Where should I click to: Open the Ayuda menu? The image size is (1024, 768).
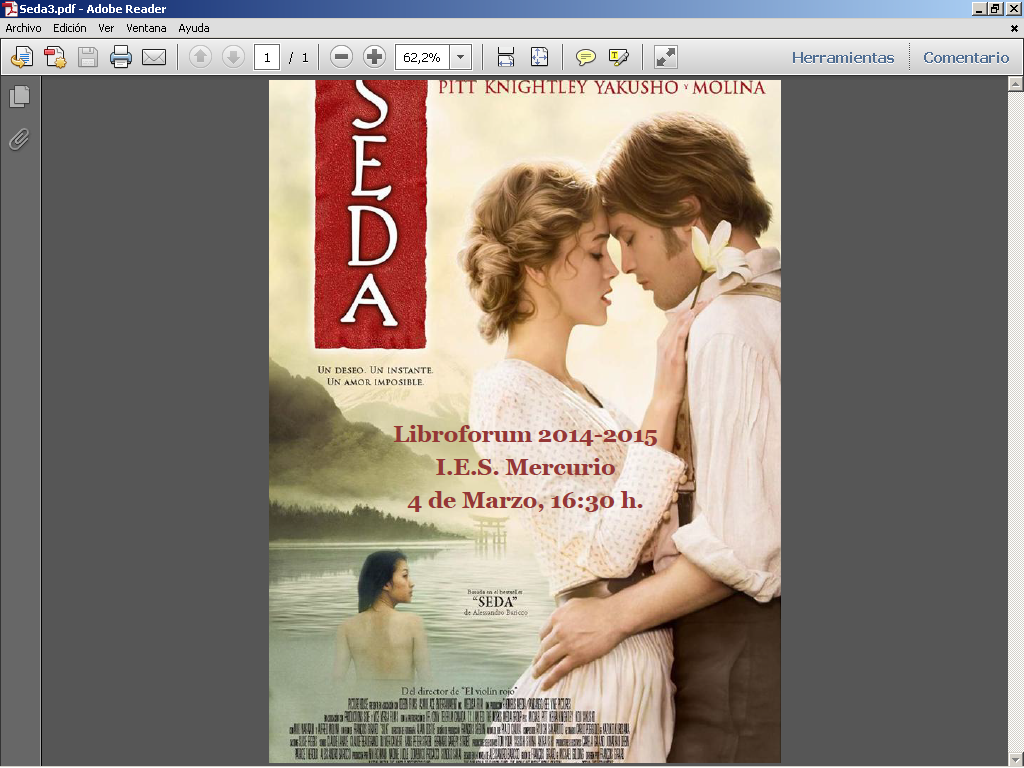(x=194, y=28)
